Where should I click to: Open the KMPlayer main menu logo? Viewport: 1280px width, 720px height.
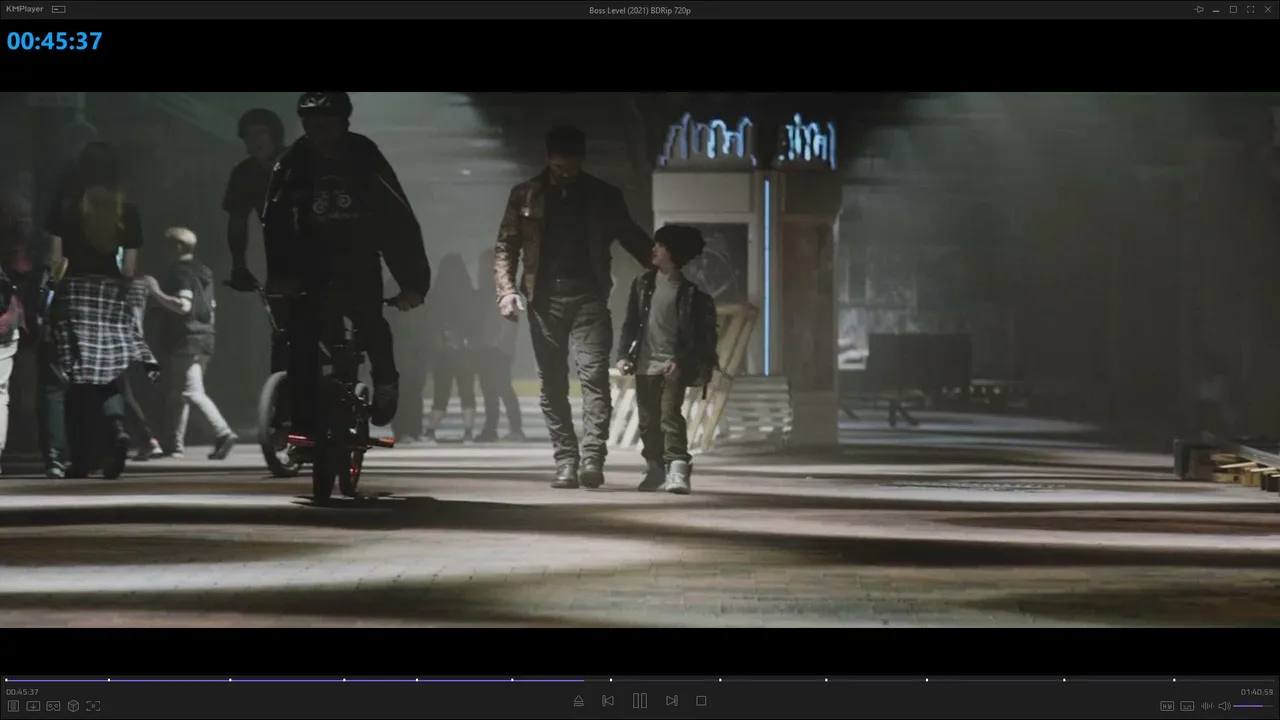25,9
